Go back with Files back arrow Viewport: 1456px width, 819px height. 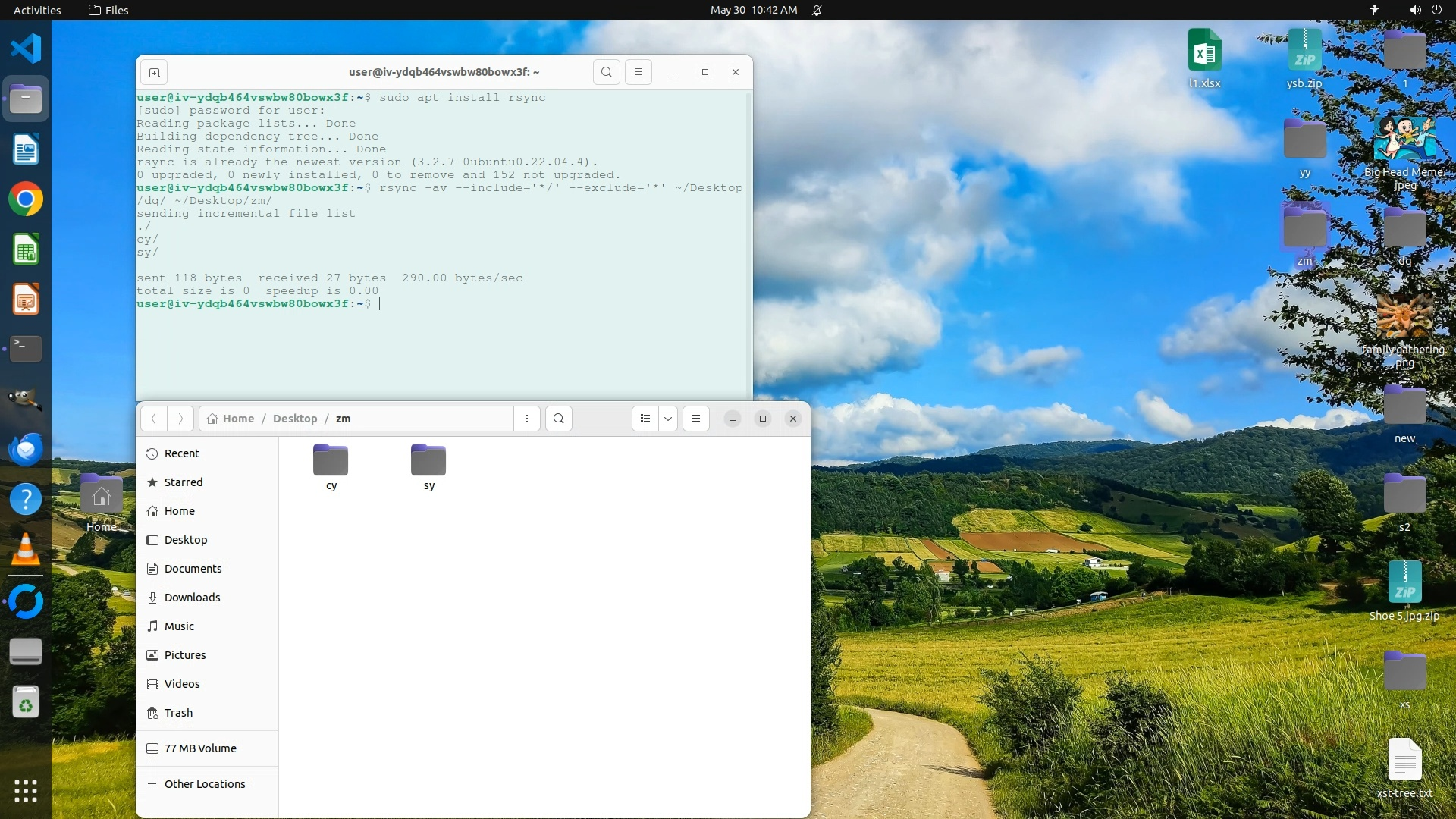[154, 419]
